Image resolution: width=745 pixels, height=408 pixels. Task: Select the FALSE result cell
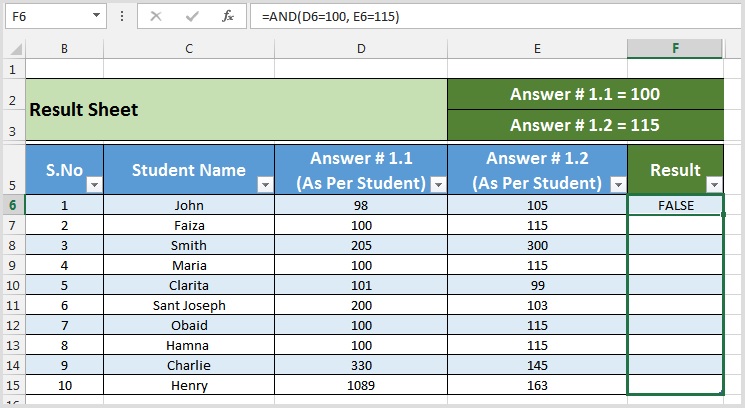click(676, 205)
